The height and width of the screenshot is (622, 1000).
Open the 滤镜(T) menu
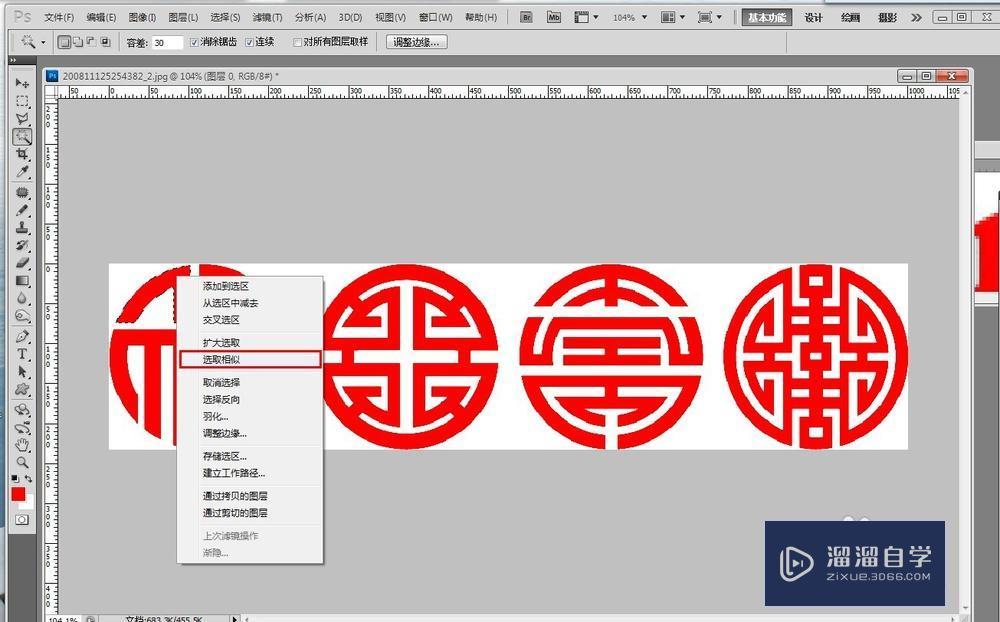(267, 17)
